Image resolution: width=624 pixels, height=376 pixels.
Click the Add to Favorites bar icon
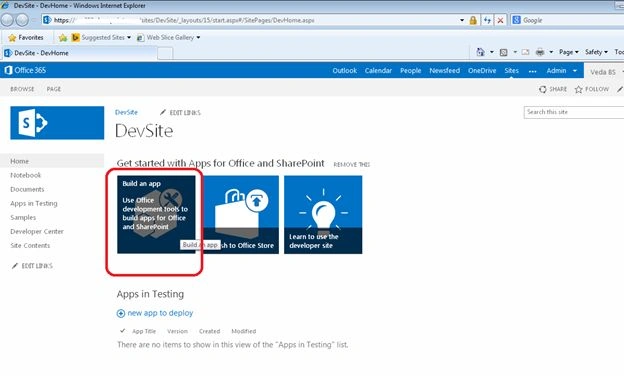(x=62, y=37)
